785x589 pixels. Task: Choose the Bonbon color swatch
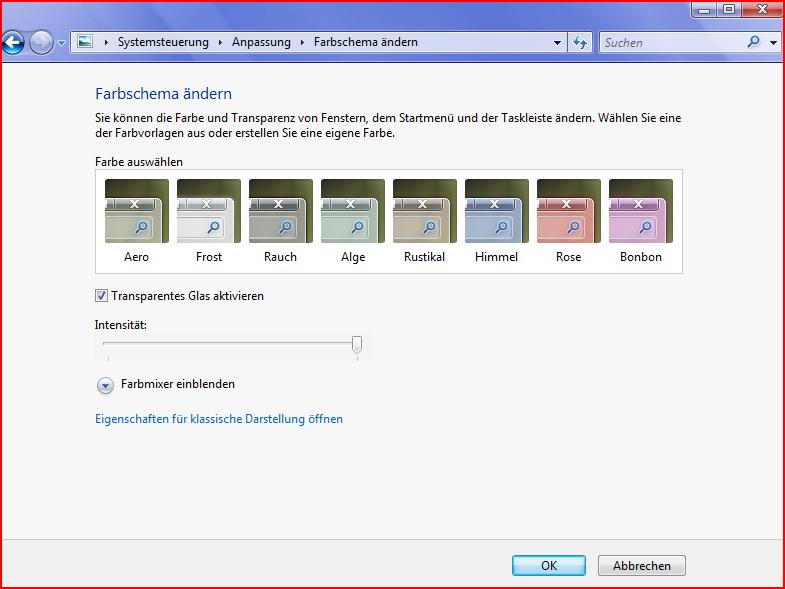[641, 211]
